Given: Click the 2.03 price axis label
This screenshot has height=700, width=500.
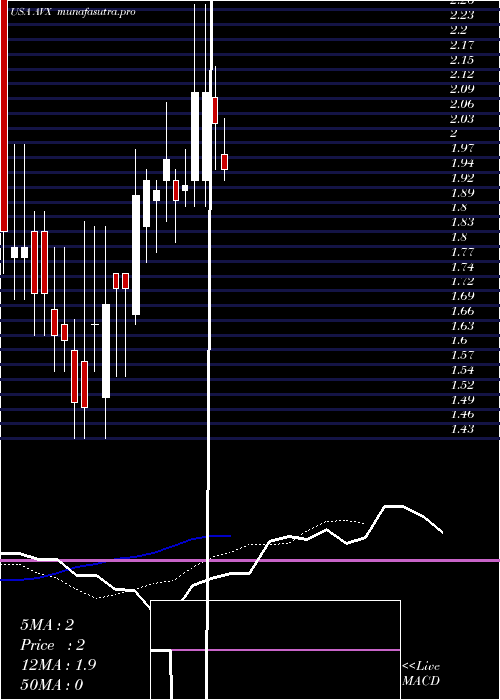Looking at the screenshot, I should point(462,119).
